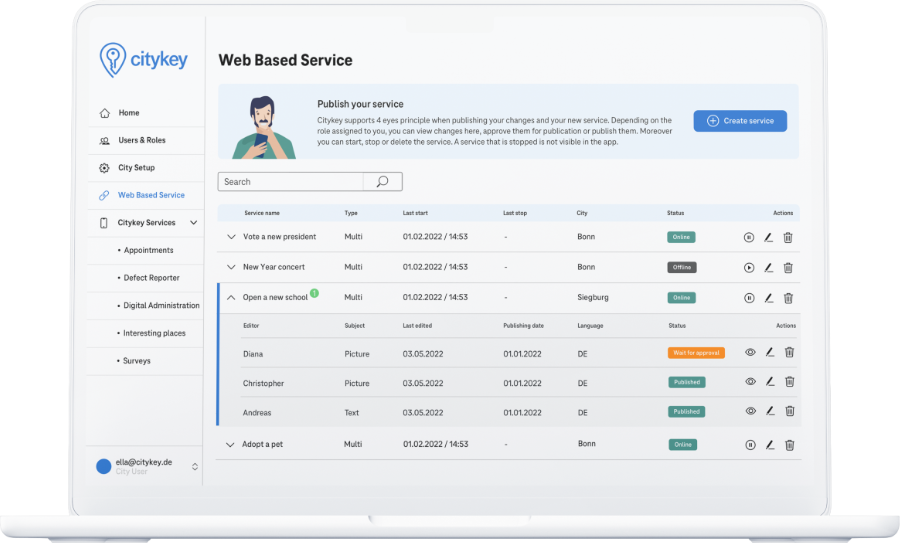Screen dimensions: 900x543
Task: Open the account switcher arrows beside ella@citykey.de
Action: coord(195,467)
